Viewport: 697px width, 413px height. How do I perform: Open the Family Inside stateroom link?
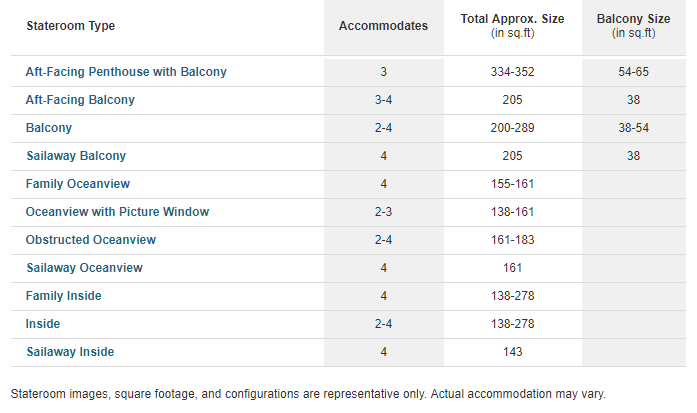click(64, 296)
